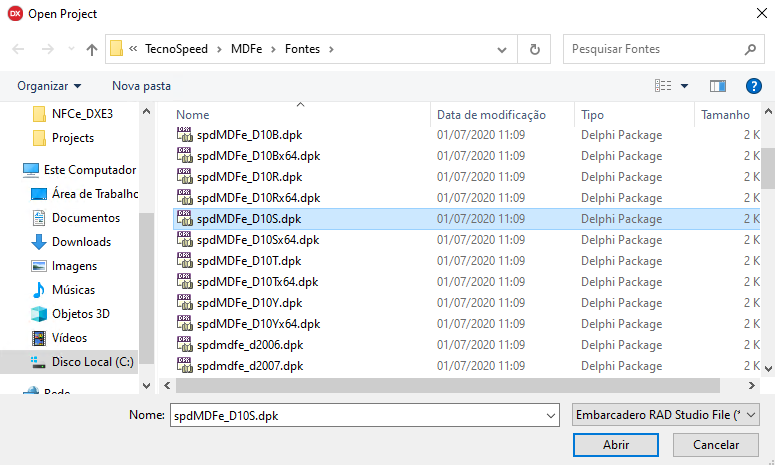This screenshot has height=465, width=775.
Task: Focus the Pesquisar Fontes search box
Action: tap(666, 49)
